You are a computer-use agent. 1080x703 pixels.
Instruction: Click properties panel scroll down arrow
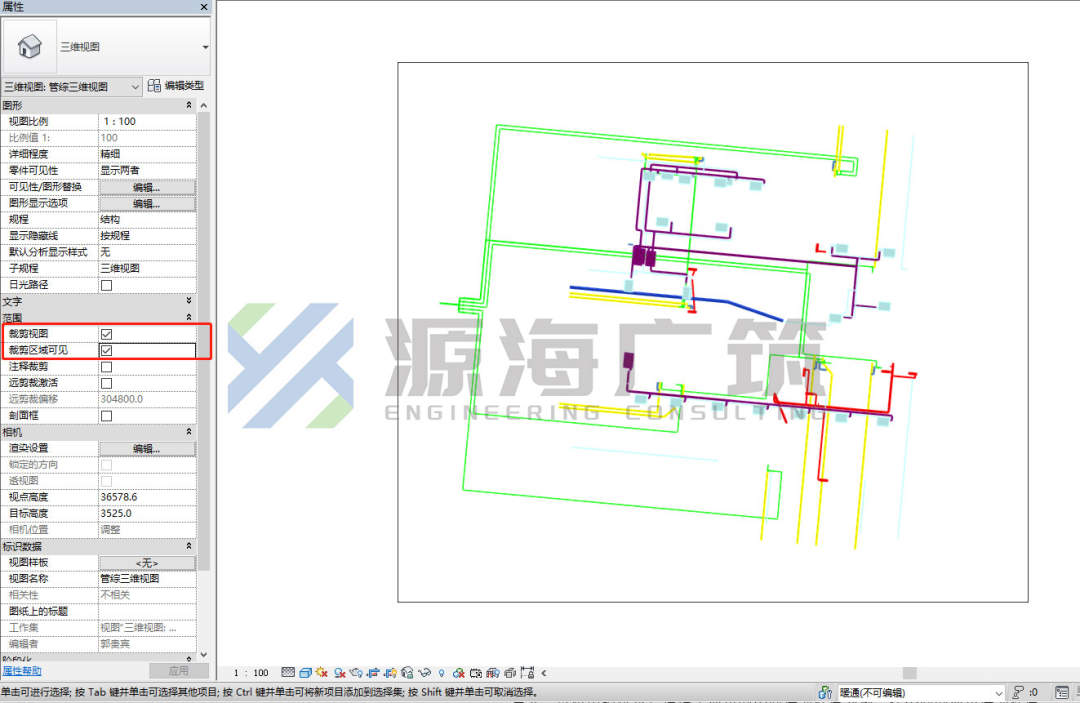[x=204, y=655]
